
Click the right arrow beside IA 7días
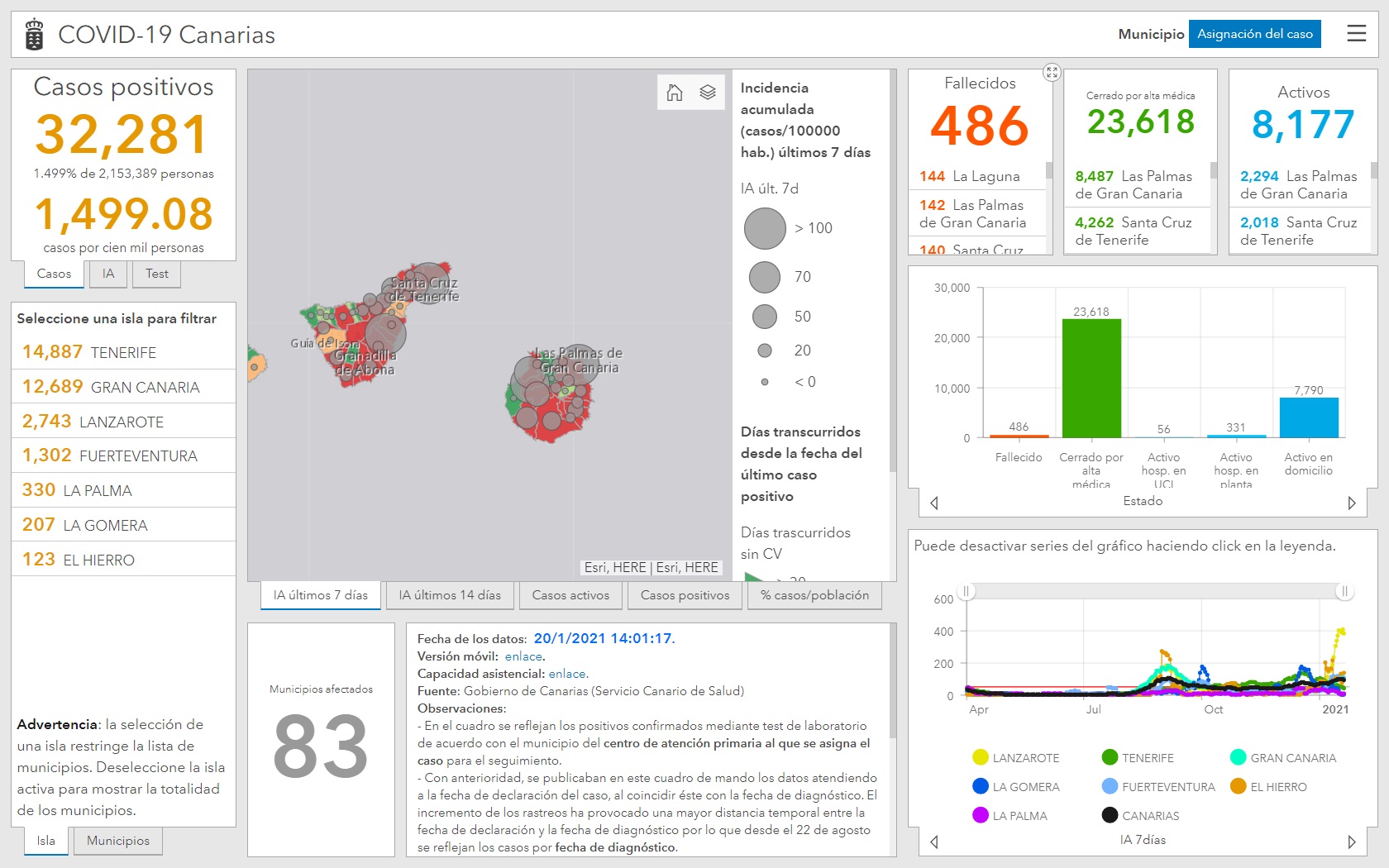point(1352,842)
